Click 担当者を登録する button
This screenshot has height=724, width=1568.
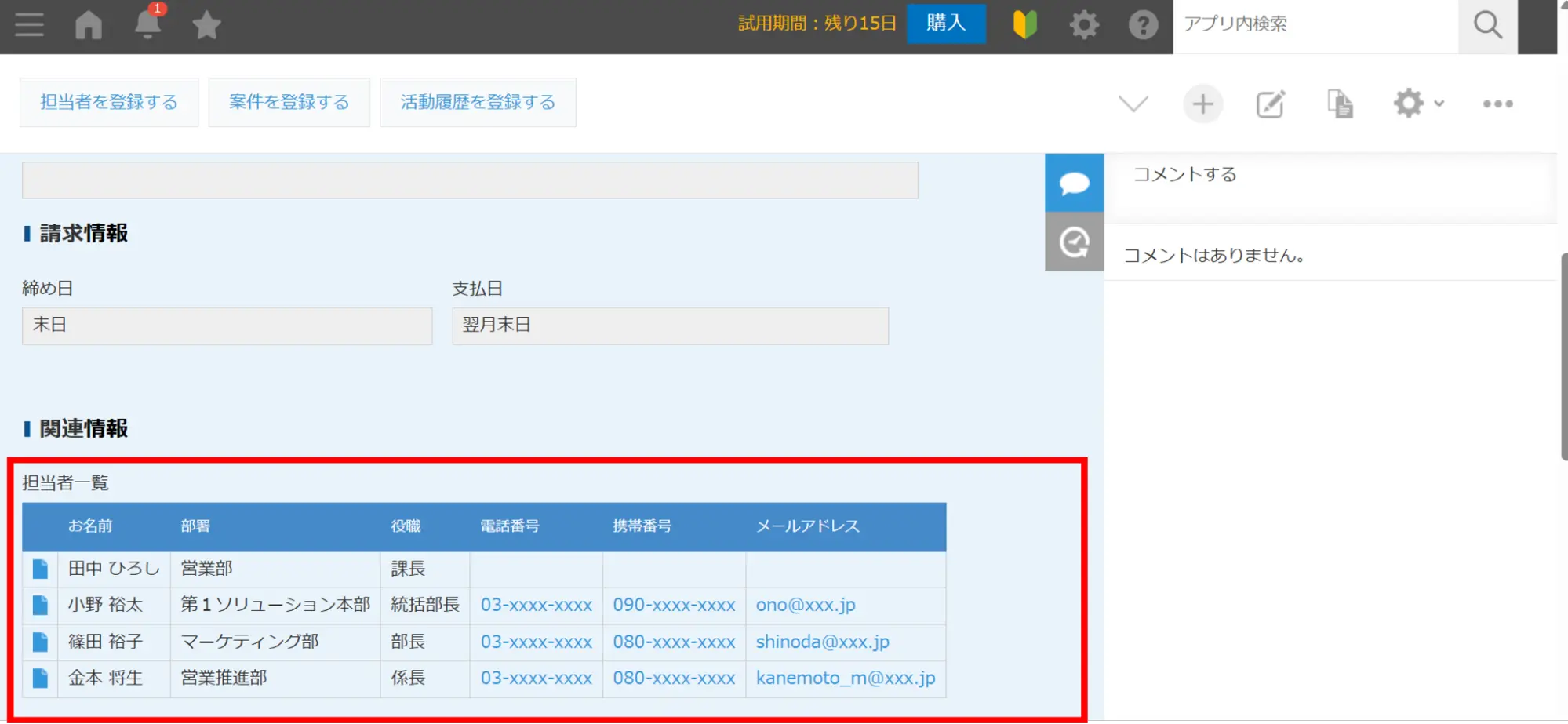tap(109, 102)
